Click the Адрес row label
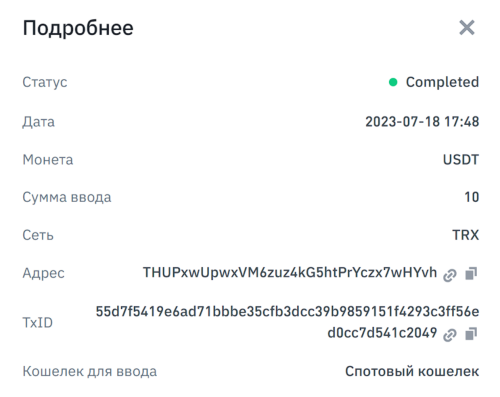The height and width of the screenshot is (397, 500). point(43,273)
